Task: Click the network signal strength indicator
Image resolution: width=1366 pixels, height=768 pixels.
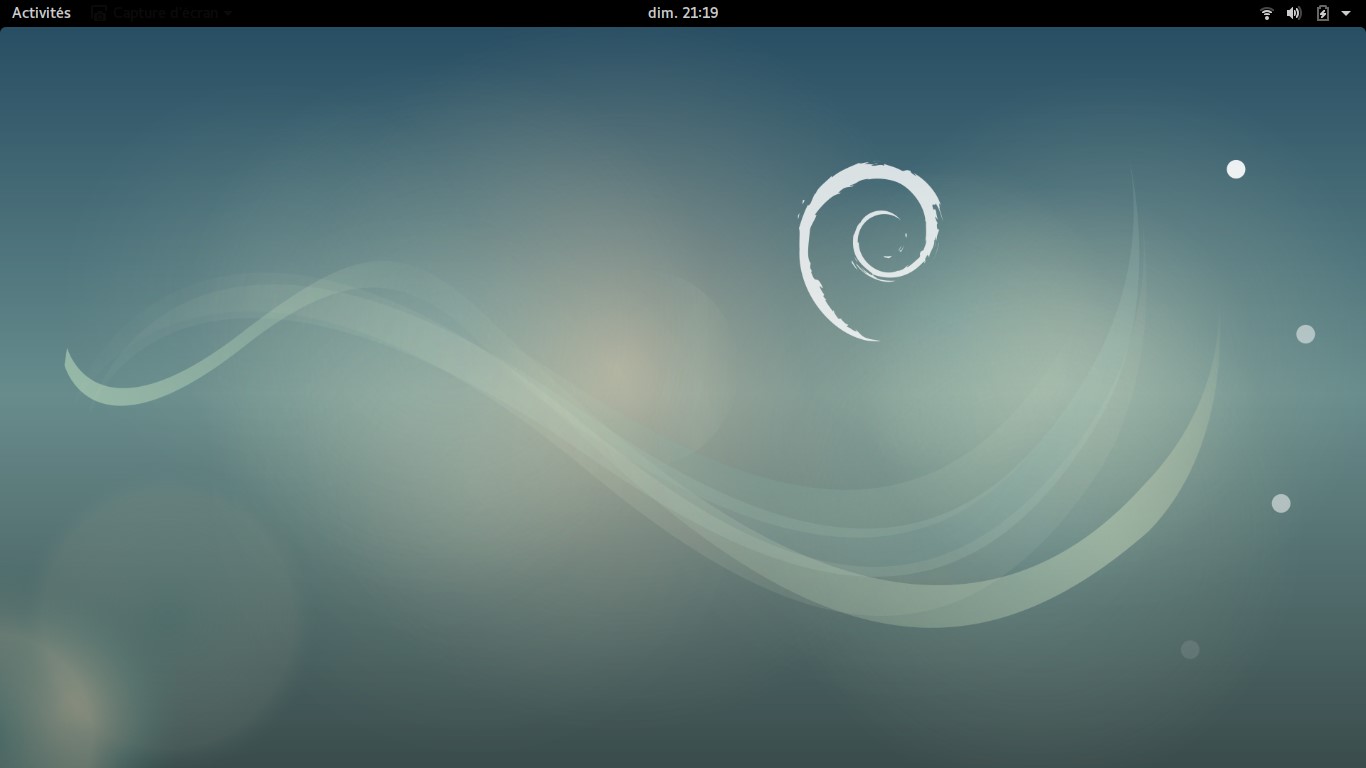Action: point(1266,13)
